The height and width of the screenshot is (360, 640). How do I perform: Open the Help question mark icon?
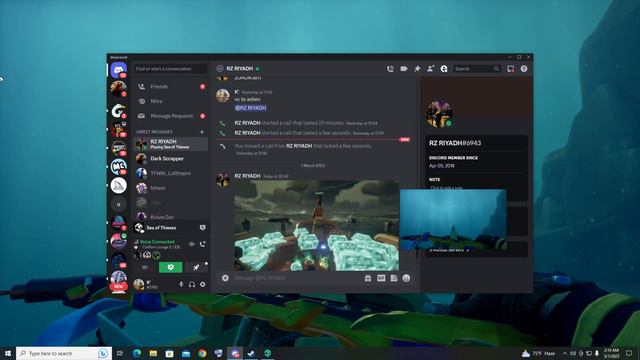[x=524, y=69]
